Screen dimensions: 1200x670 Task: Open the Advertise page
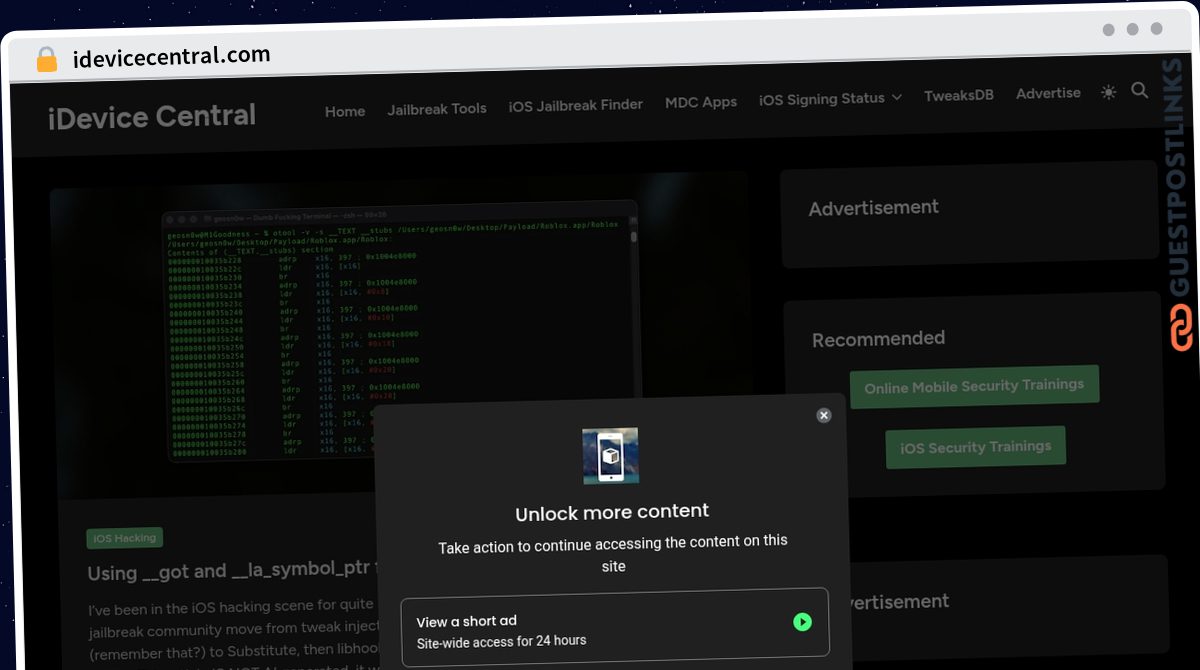pyautogui.click(x=1048, y=93)
